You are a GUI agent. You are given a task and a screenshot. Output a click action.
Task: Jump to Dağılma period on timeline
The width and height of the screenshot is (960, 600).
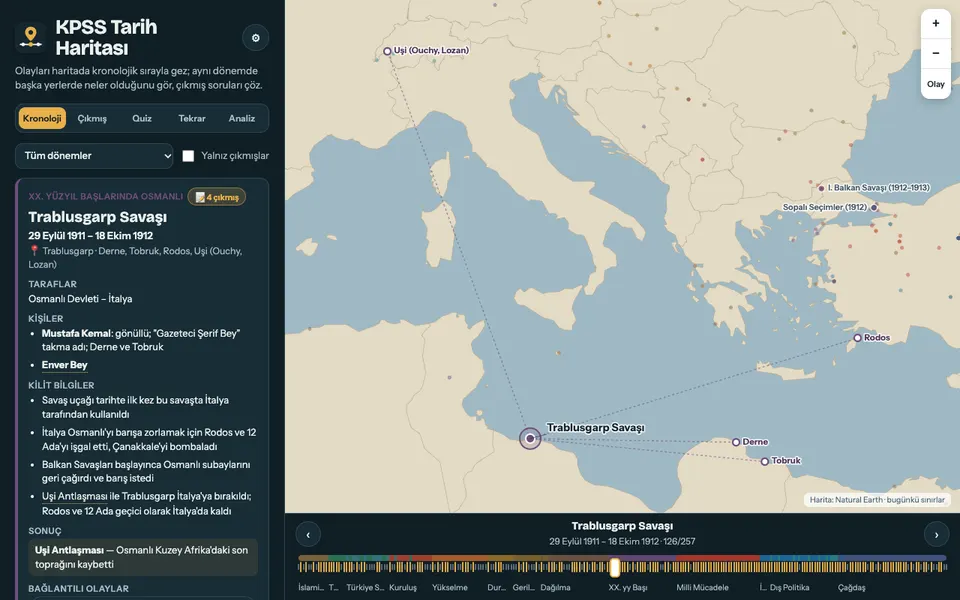555,587
